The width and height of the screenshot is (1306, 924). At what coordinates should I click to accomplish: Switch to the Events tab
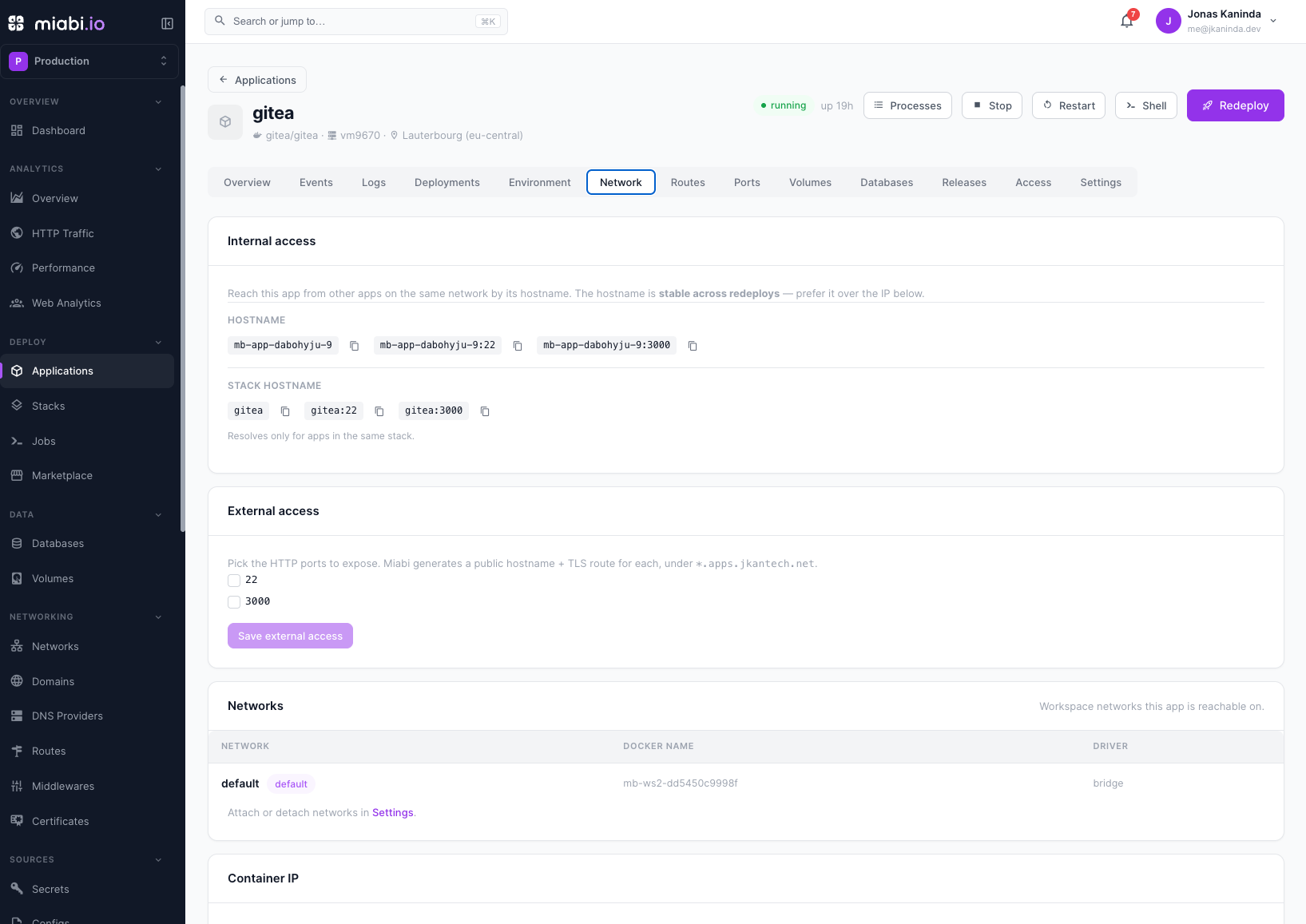(316, 182)
